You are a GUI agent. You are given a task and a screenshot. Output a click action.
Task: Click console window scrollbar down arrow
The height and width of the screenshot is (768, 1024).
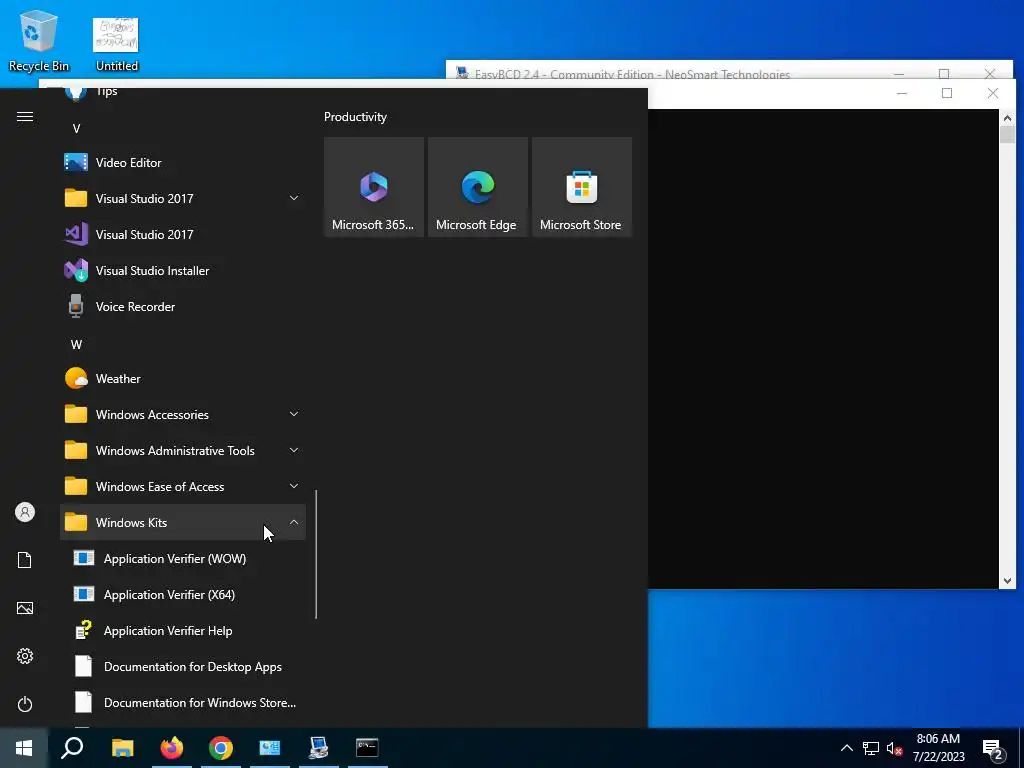click(x=1007, y=581)
